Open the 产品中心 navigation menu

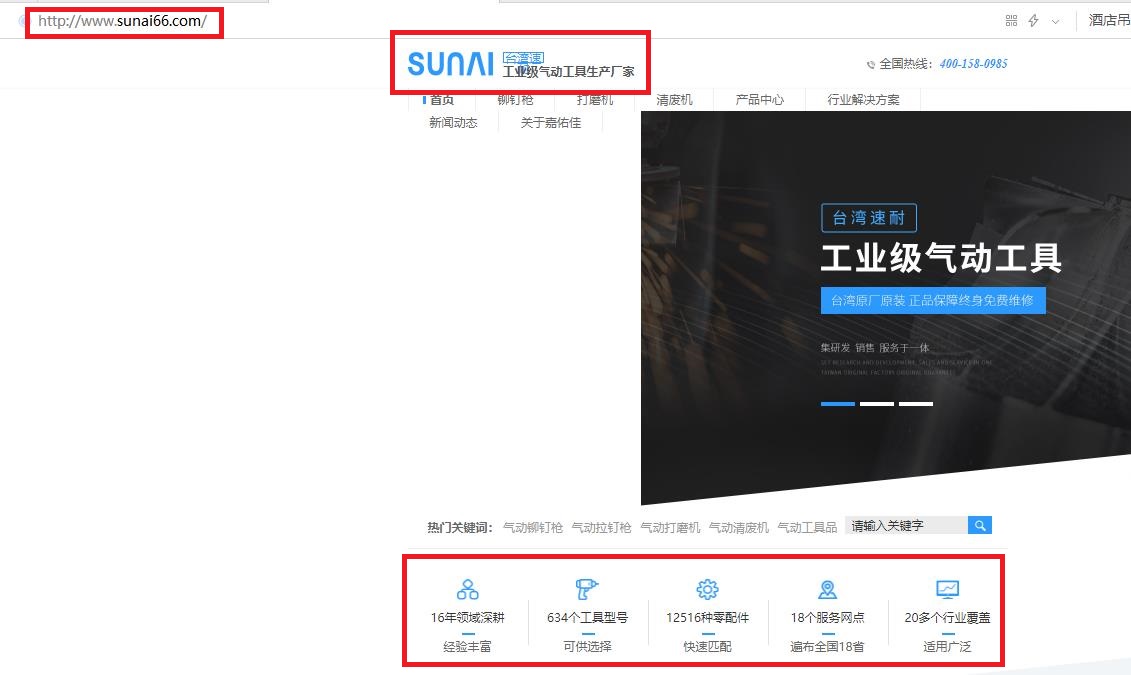(759, 100)
